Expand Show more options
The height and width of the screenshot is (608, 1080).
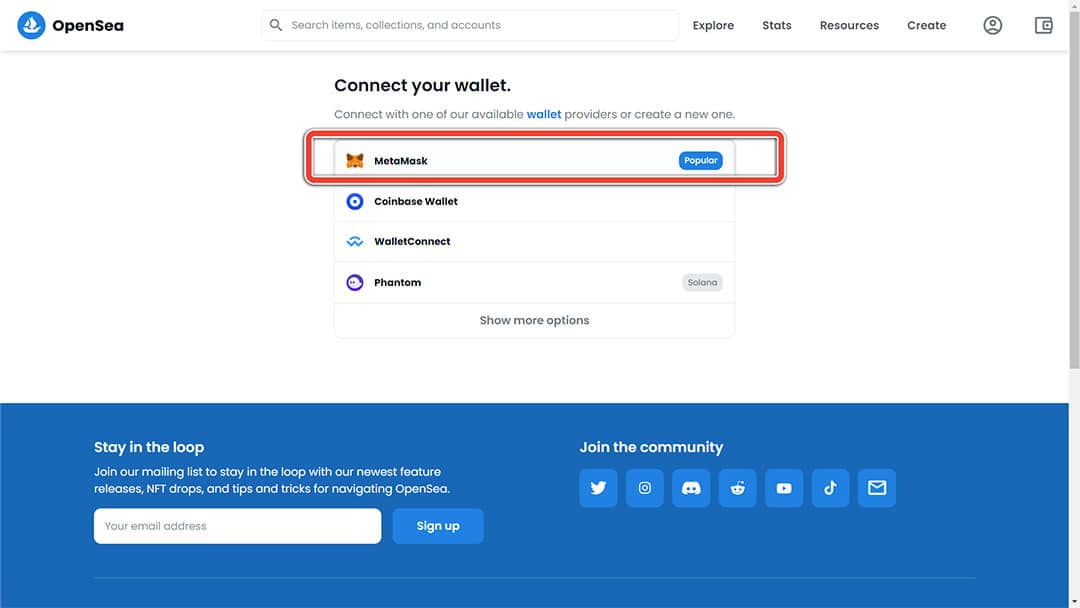point(534,320)
